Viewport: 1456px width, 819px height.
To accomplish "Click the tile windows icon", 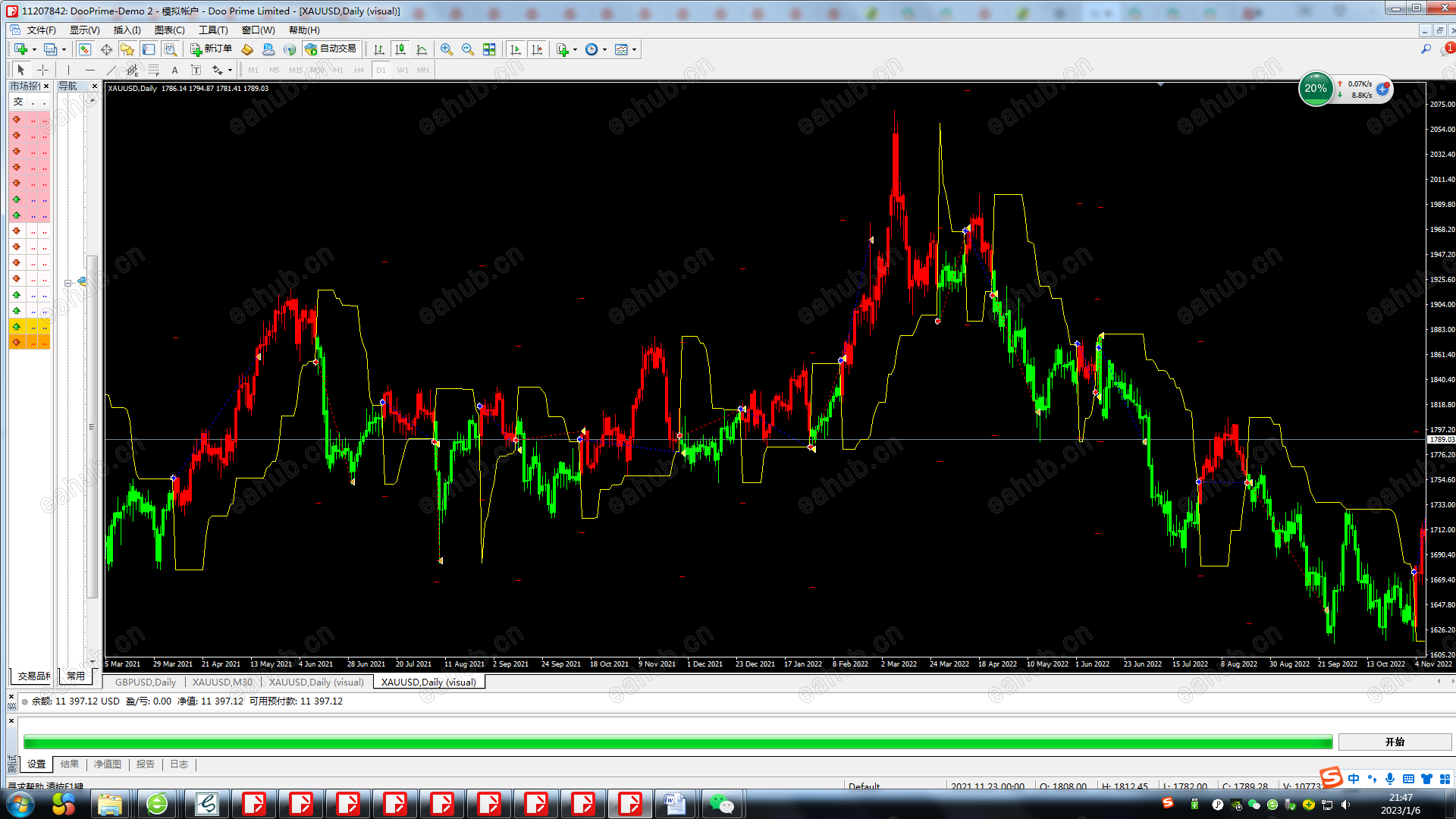I will (x=489, y=49).
